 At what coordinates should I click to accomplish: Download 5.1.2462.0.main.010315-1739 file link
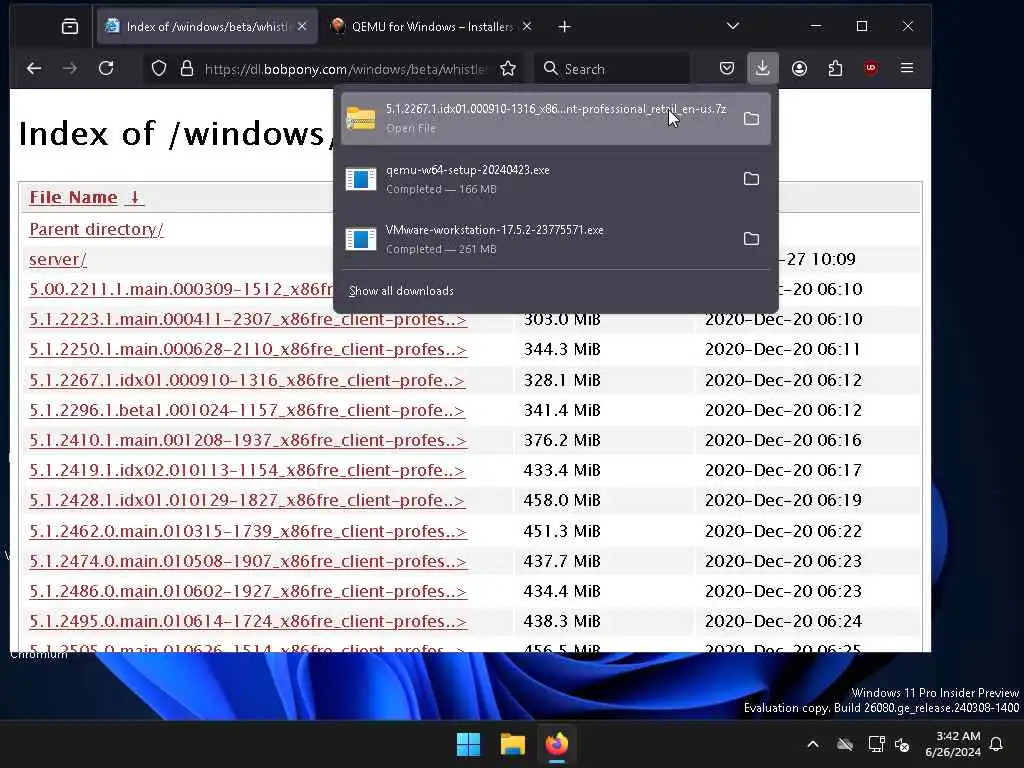[x=248, y=531]
